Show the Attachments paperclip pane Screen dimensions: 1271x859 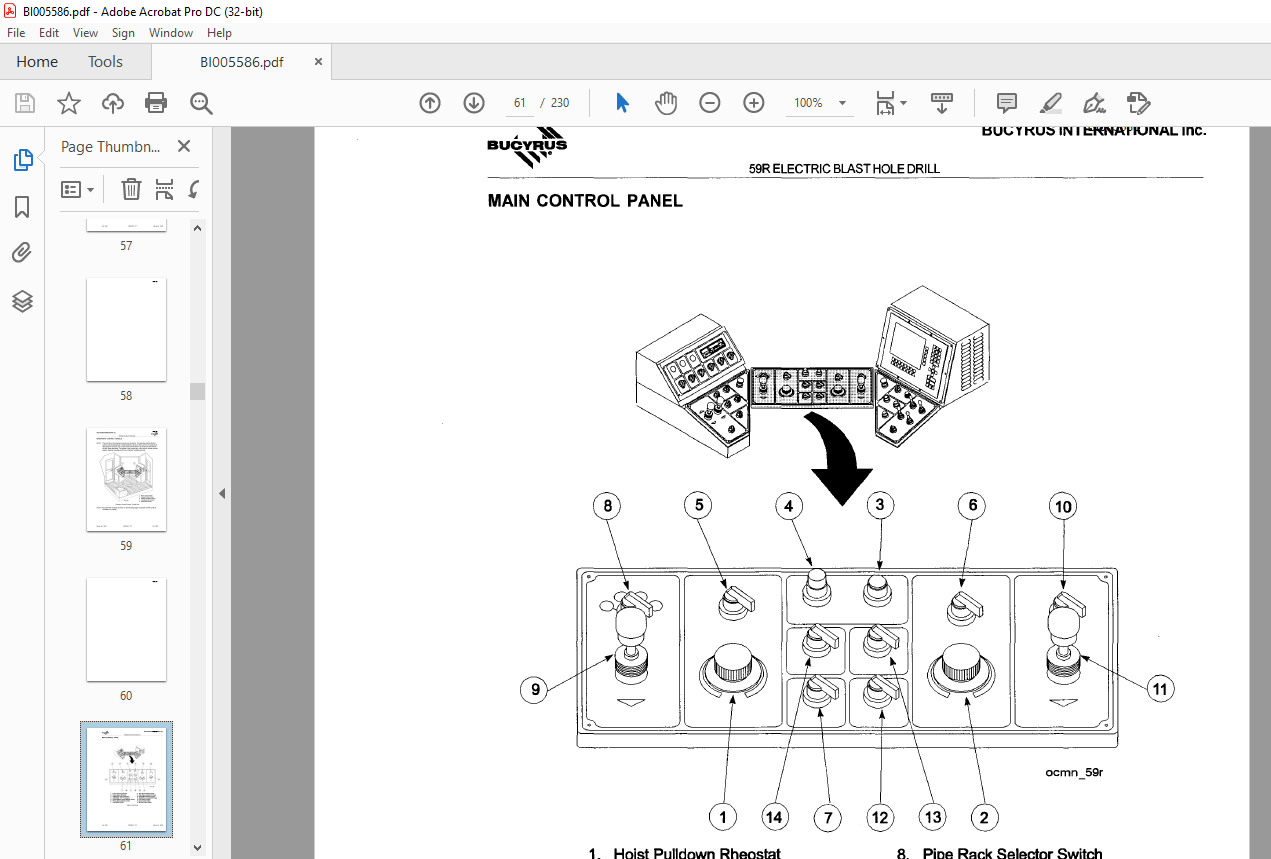[x=22, y=253]
